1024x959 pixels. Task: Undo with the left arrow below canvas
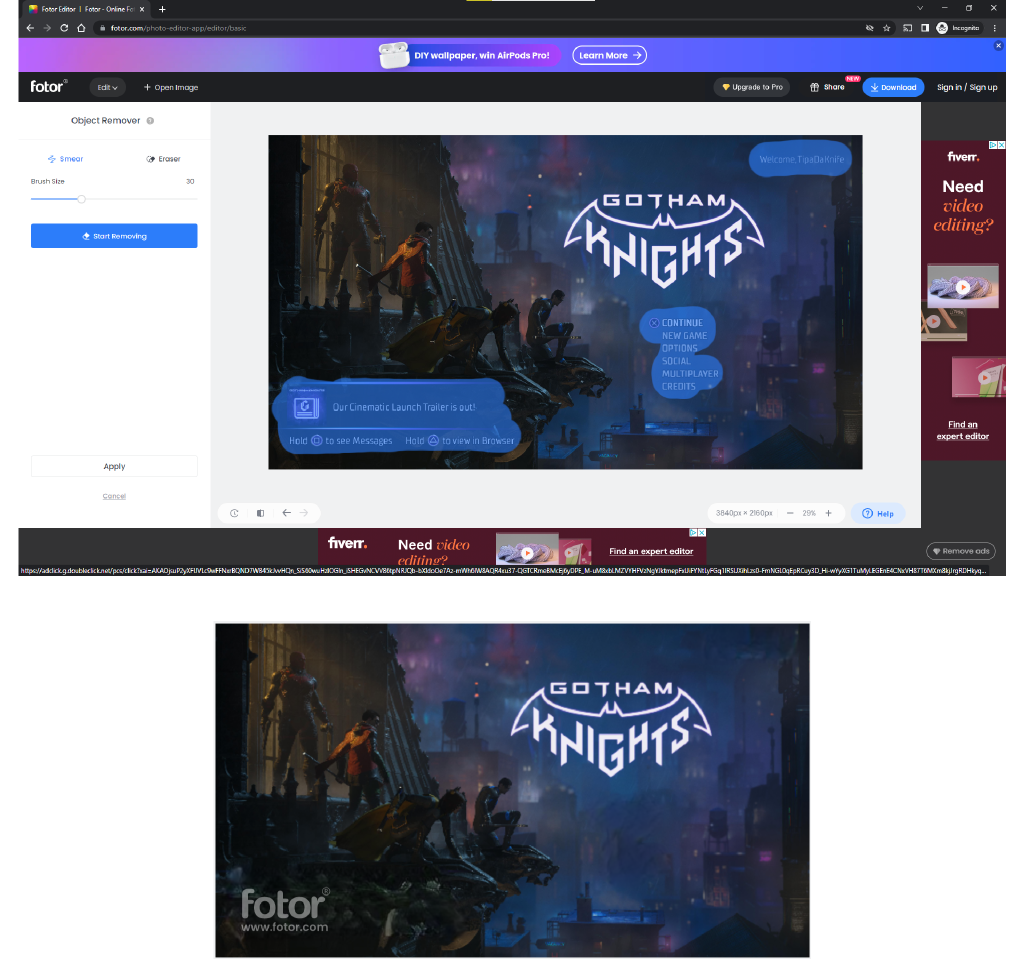286,513
